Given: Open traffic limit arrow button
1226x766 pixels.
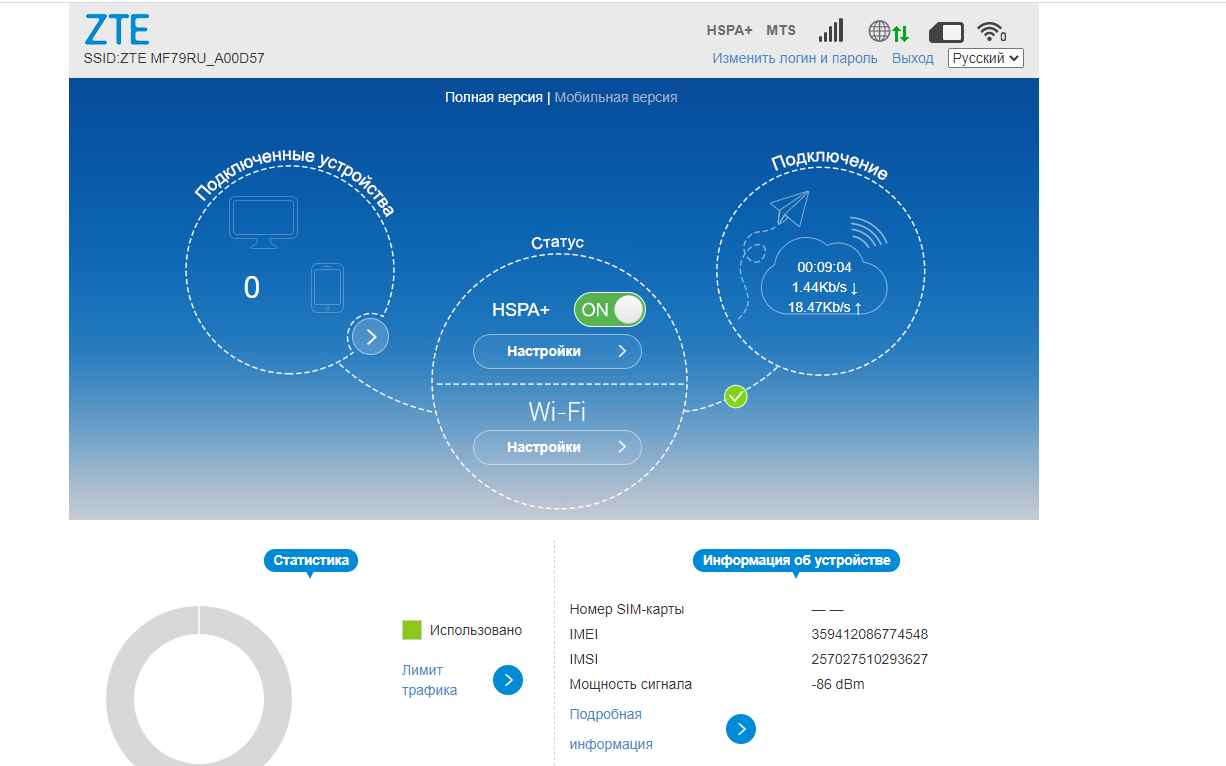Looking at the screenshot, I should (x=508, y=680).
